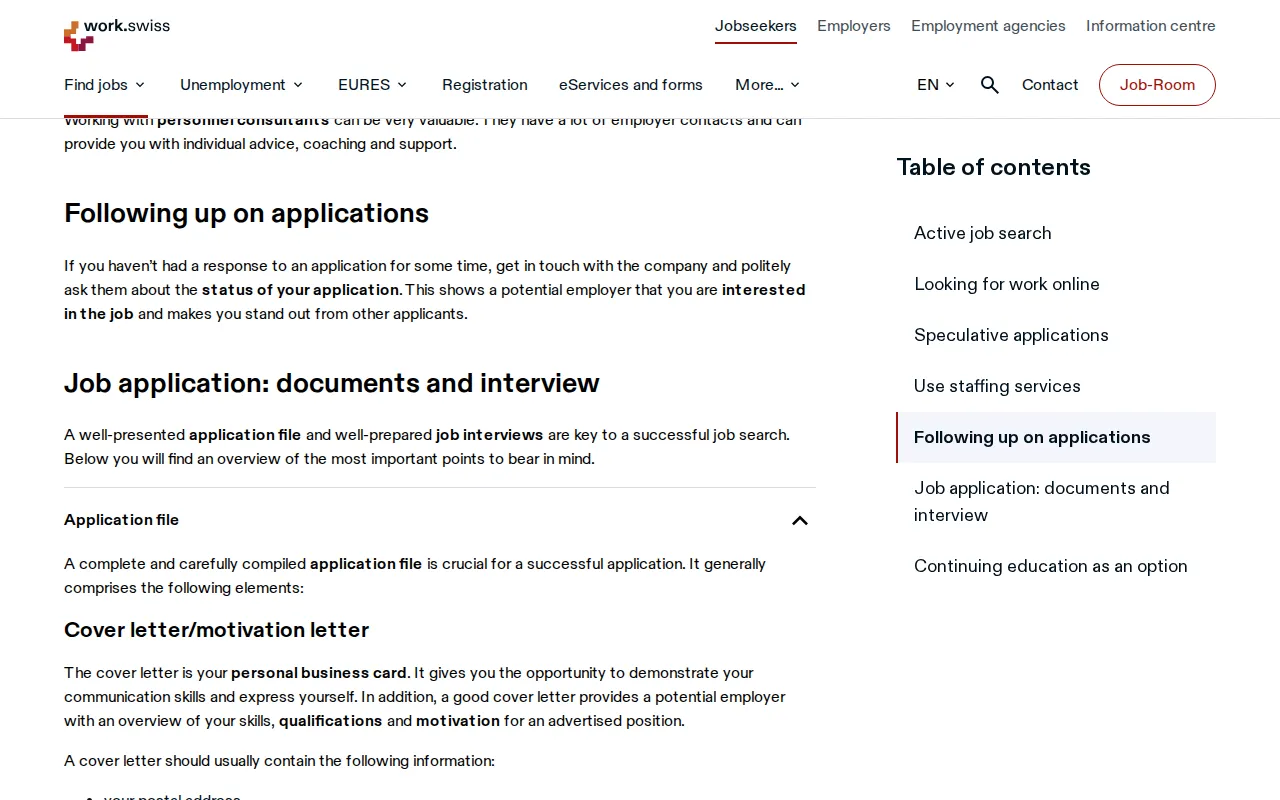
Task: Open the EN language selector
Action: pyautogui.click(x=936, y=85)
